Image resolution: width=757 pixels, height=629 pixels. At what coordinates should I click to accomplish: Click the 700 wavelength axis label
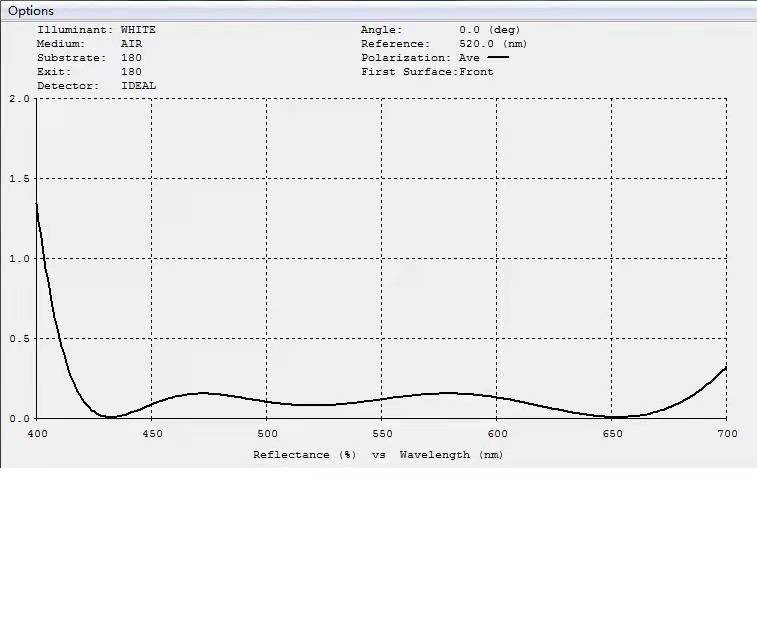point(727,434)
